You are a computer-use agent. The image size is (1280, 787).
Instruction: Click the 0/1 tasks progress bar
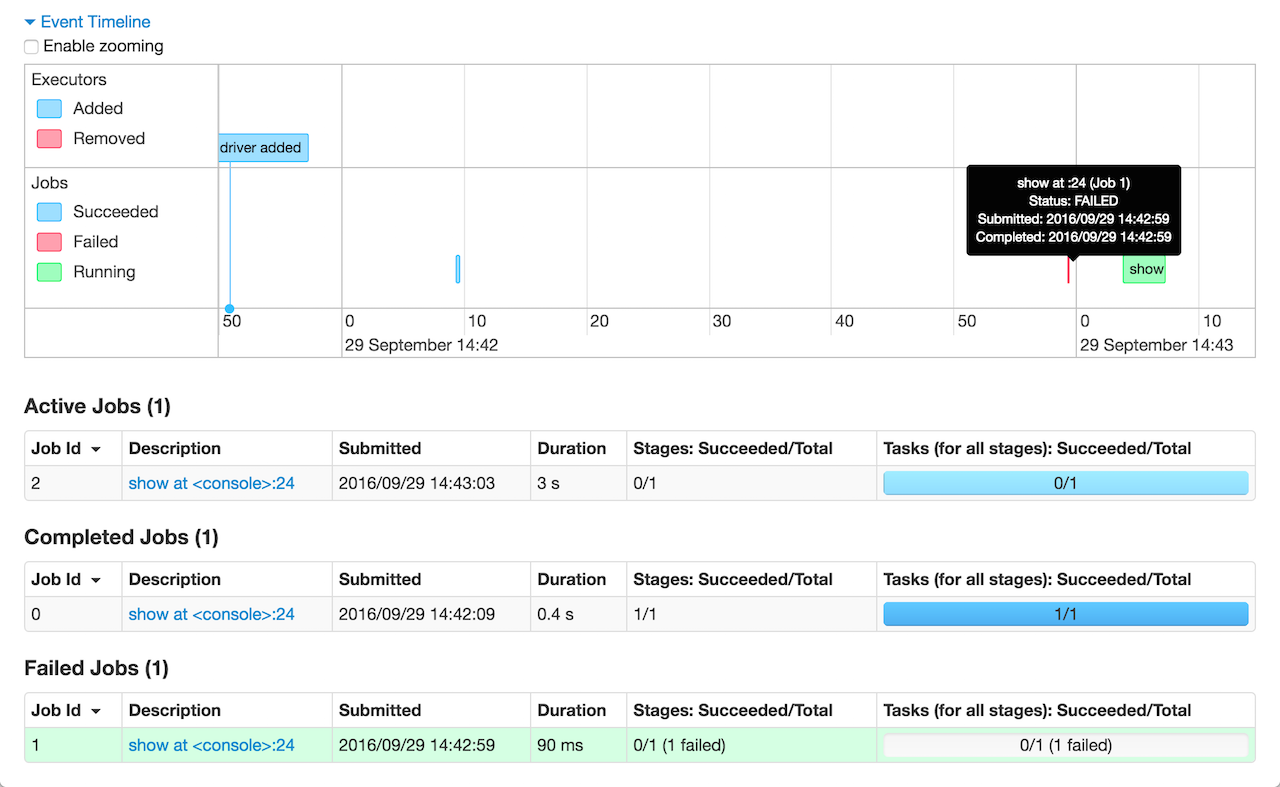(x=1065, y=482)
